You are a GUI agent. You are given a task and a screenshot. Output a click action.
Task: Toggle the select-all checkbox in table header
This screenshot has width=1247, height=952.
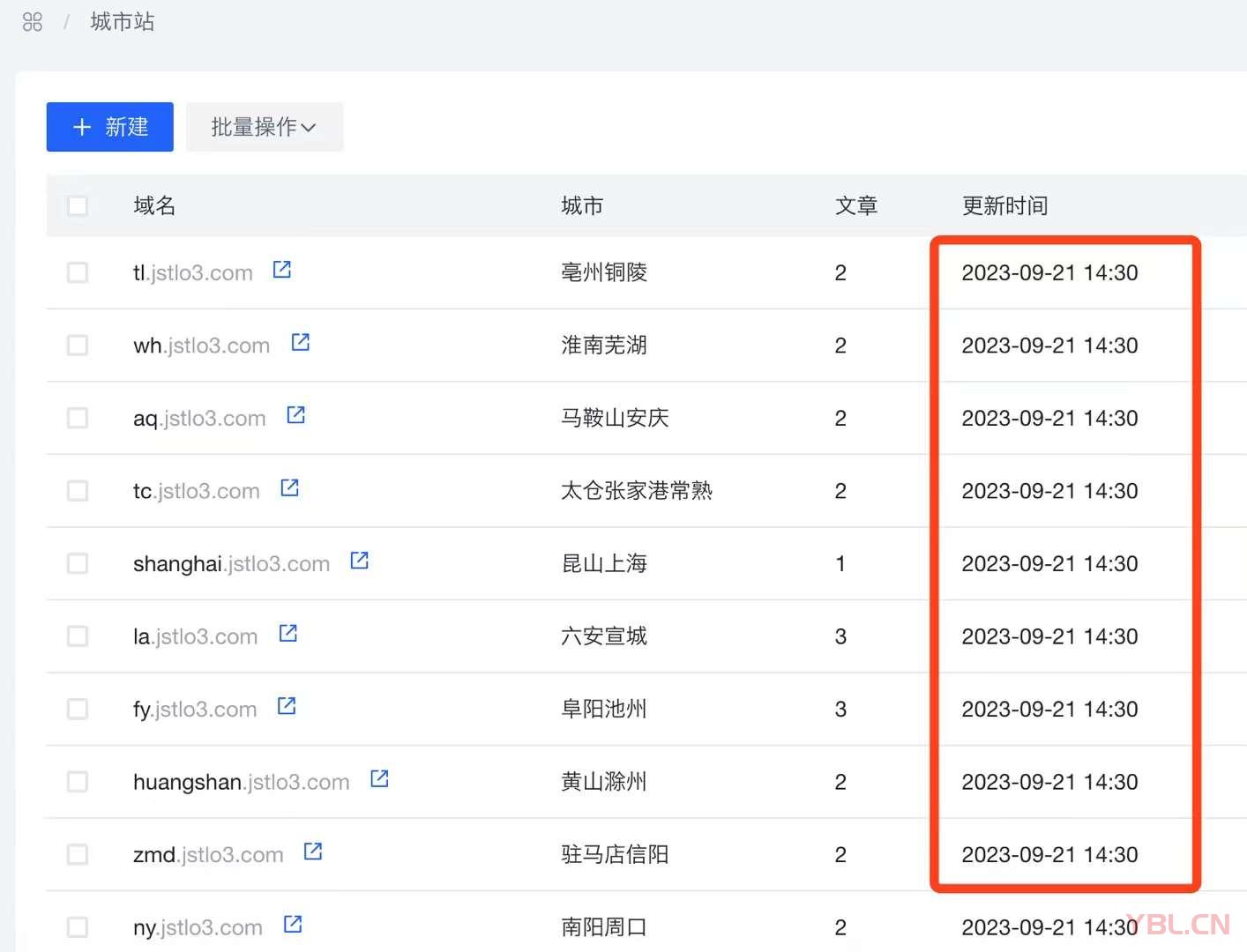tap(78, 206)
